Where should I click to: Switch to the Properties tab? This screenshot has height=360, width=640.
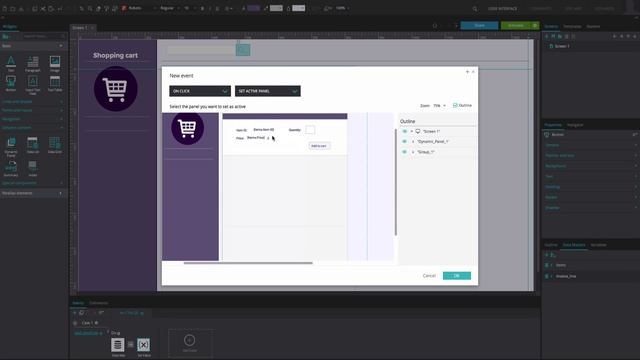(553, 125)
